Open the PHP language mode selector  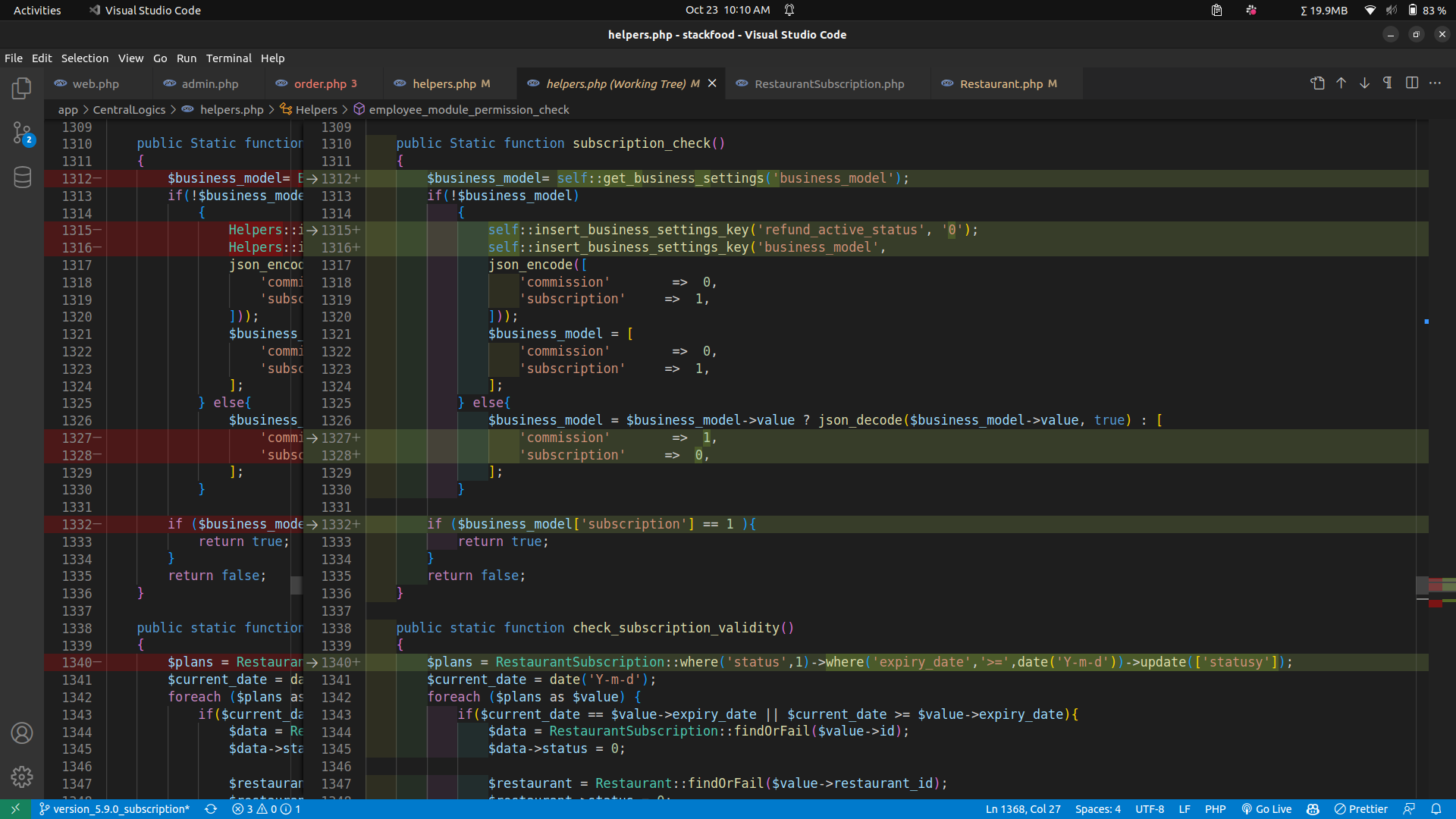coord(1215,809)
